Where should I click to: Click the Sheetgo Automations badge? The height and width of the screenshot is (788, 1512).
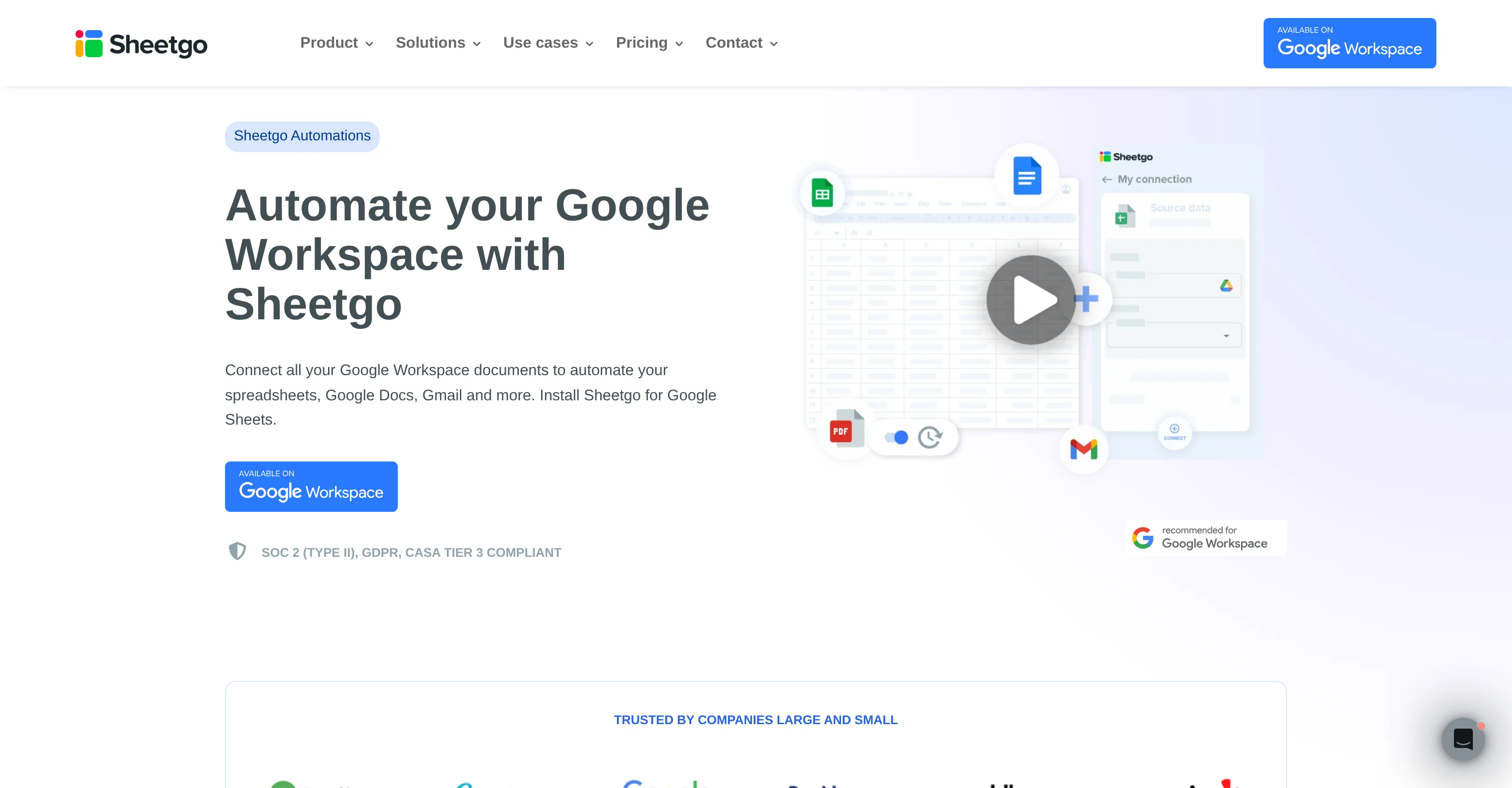[x=302, y=136]
